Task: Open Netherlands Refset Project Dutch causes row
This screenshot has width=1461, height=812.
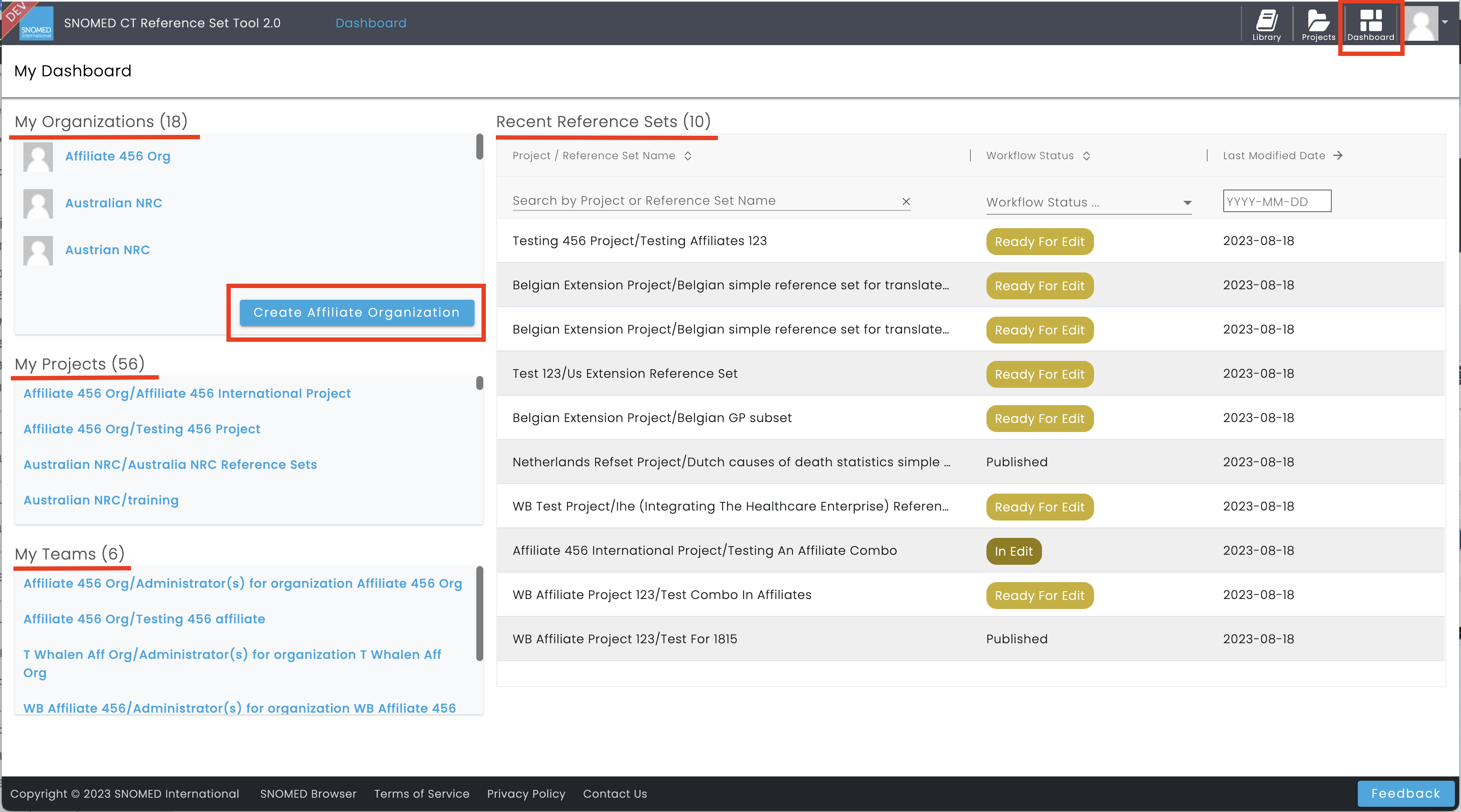Action: 970,462
